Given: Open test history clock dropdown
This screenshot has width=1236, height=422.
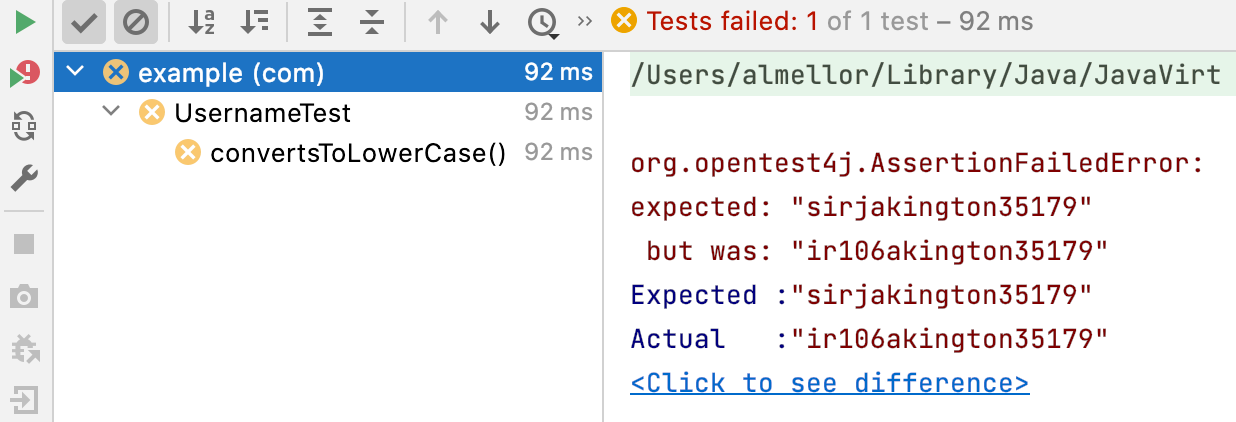Looking at the screenshot, I should 542,23.
